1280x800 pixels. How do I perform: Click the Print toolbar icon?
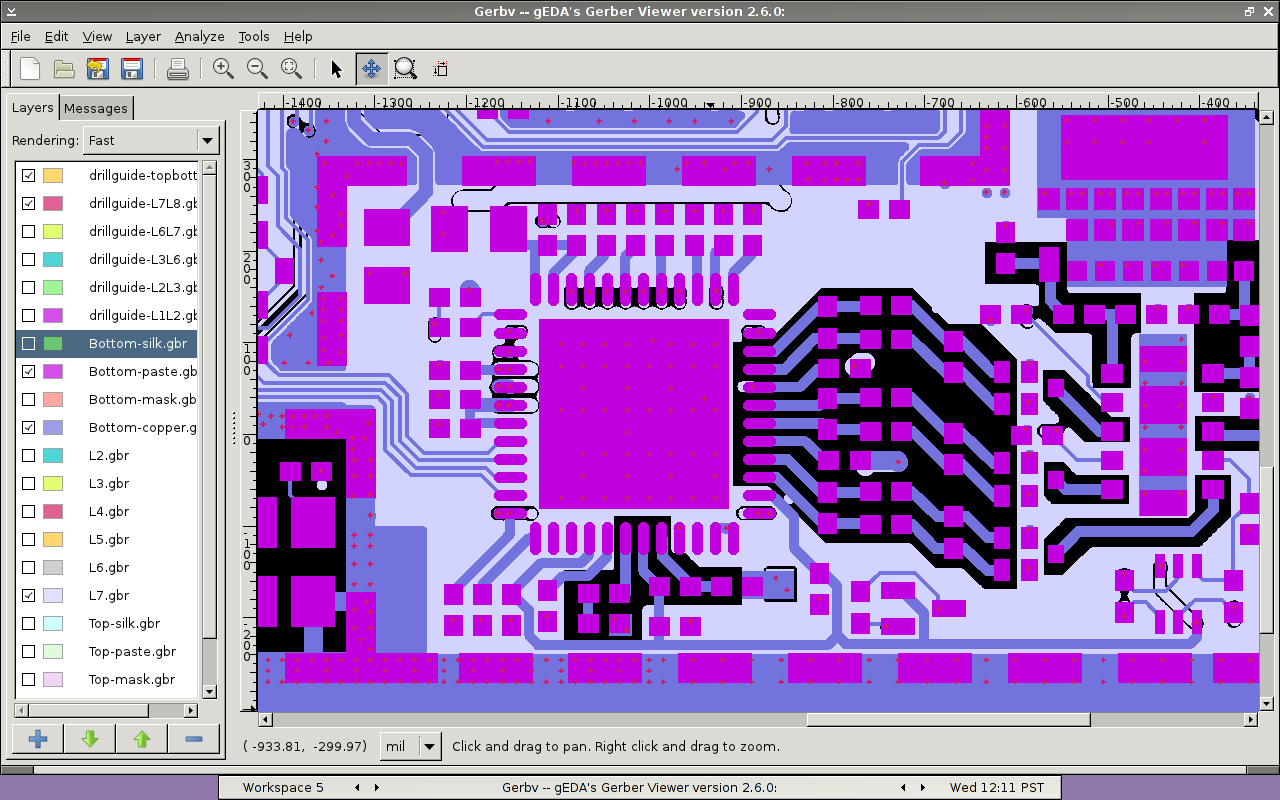(178, 69)
